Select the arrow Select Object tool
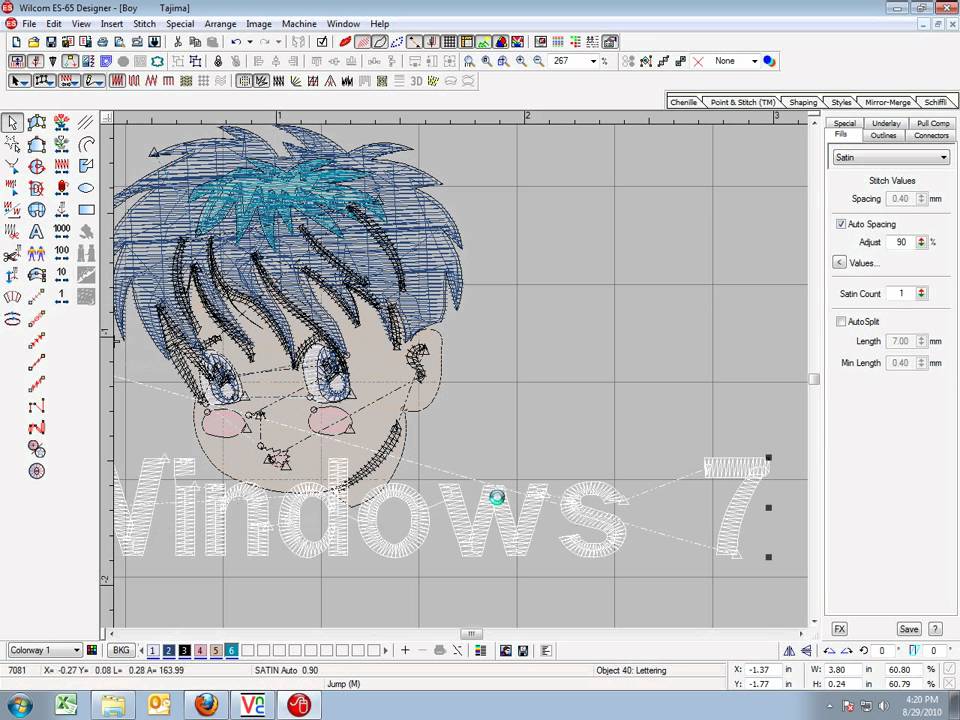This screenshot has width=960, height=720. [12, 122]
